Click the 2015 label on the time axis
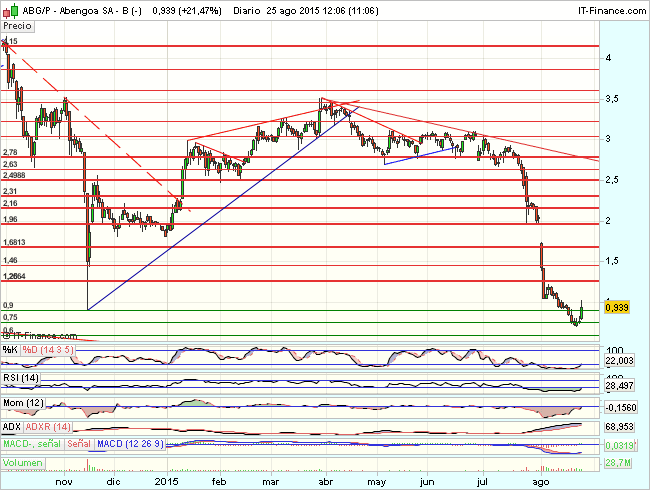 (x=166, y=482)
